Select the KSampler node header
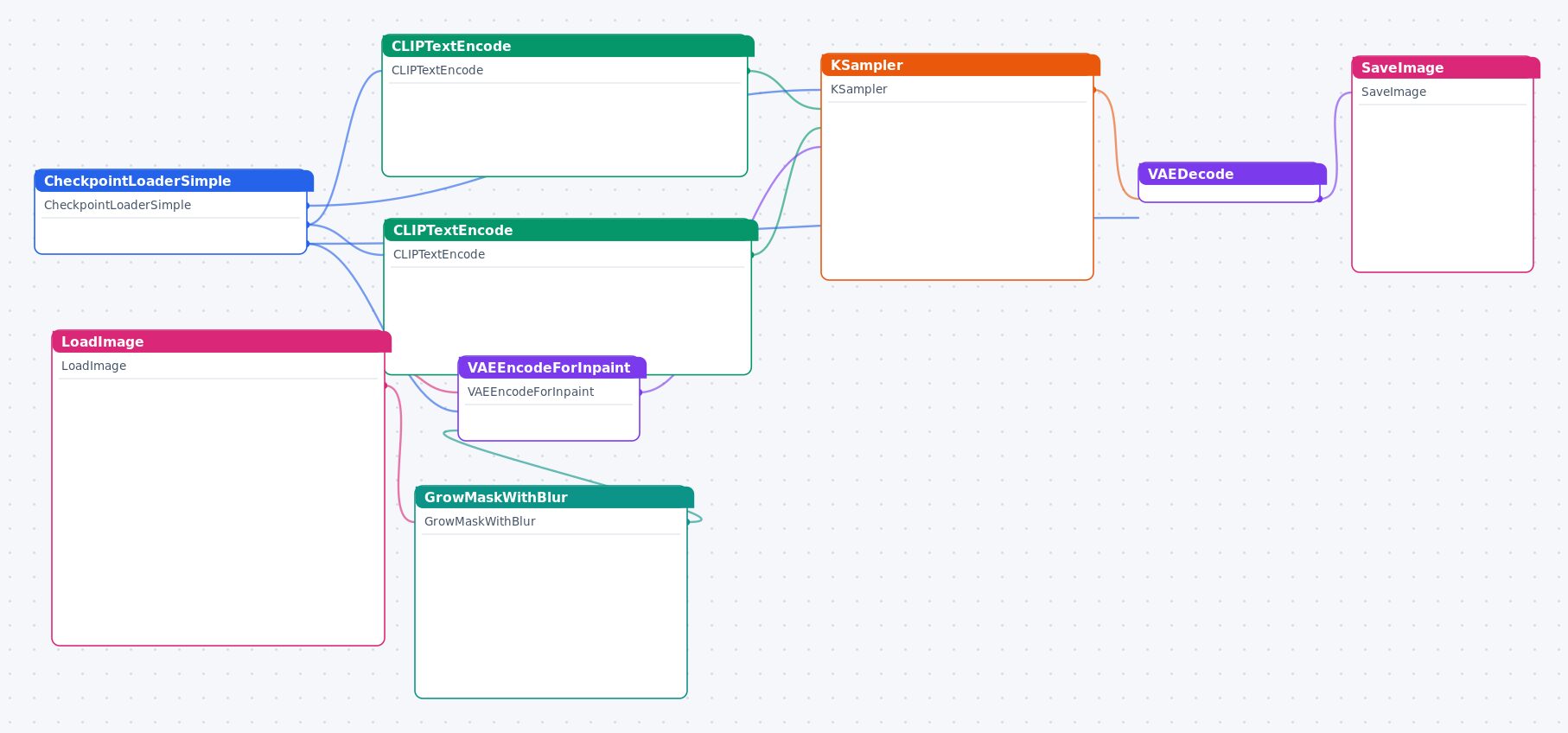This screenshot has height=733, width=1568. click(960, 65)
